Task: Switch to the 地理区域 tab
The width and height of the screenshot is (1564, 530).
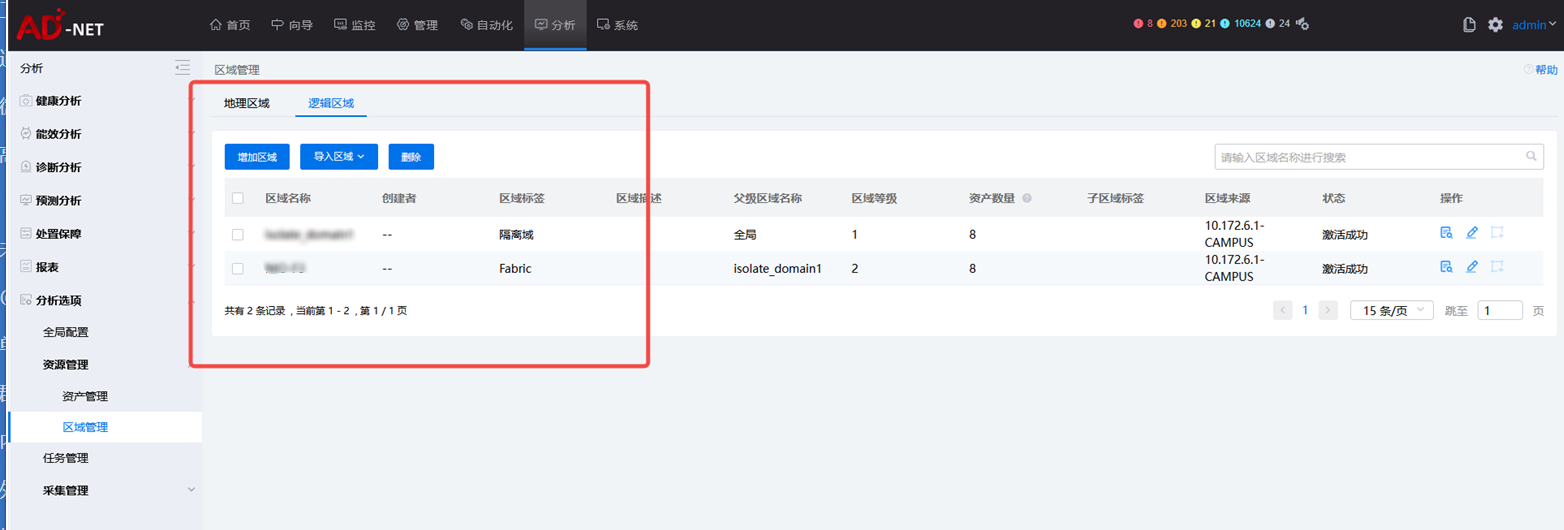Action: (x=247, y=103)
